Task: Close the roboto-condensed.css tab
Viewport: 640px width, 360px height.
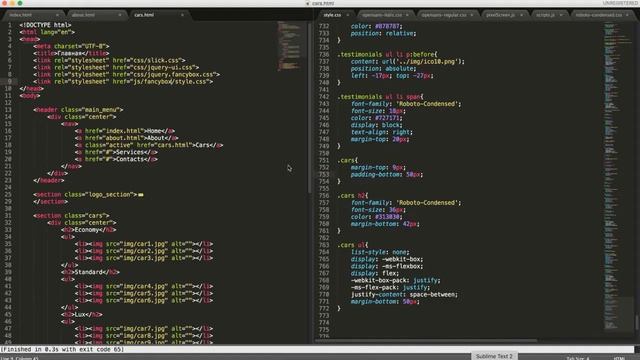Action: (627, 15)
